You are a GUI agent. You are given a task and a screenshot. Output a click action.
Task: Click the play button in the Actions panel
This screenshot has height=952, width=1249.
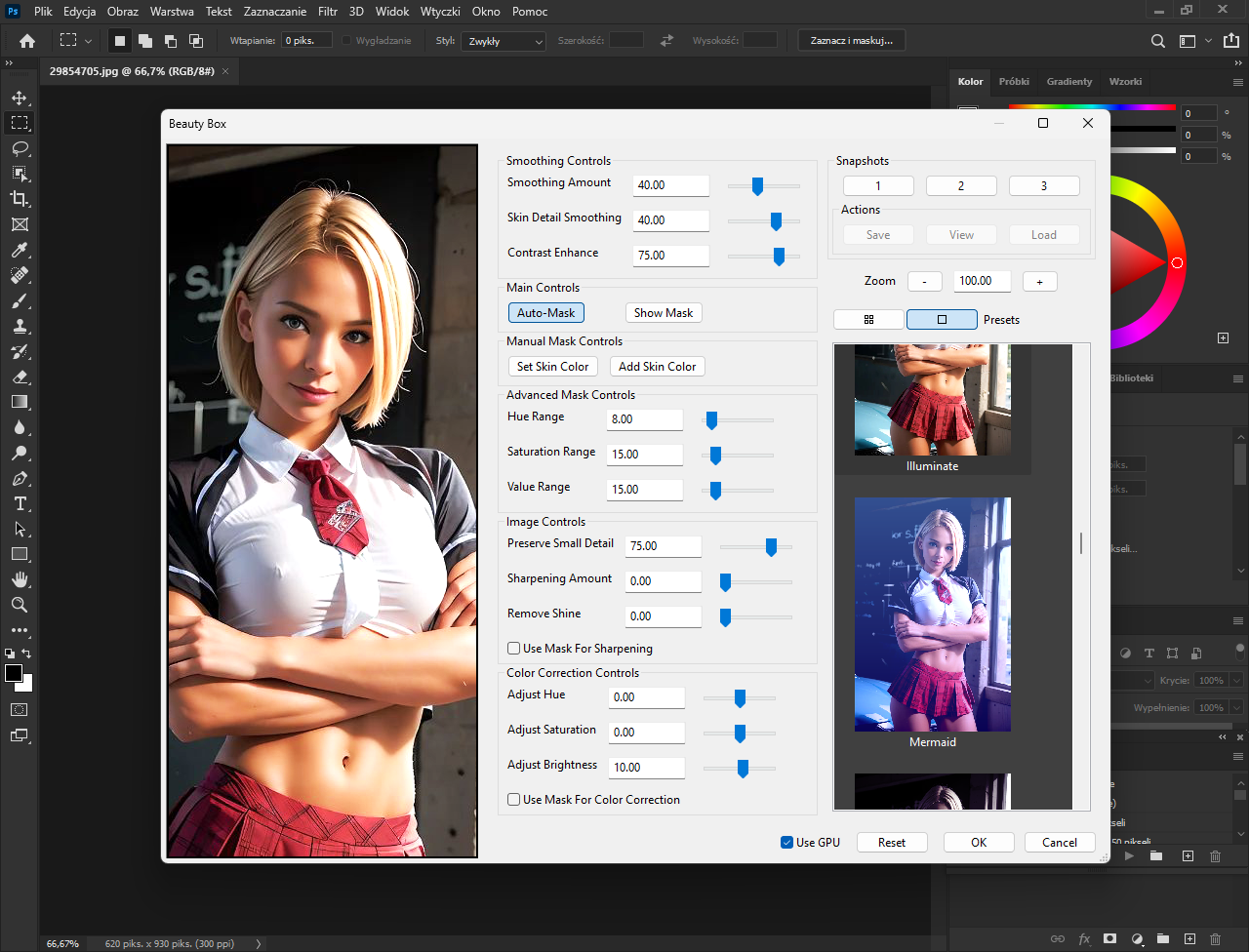pyautogui.click(x=1130, y=856)
